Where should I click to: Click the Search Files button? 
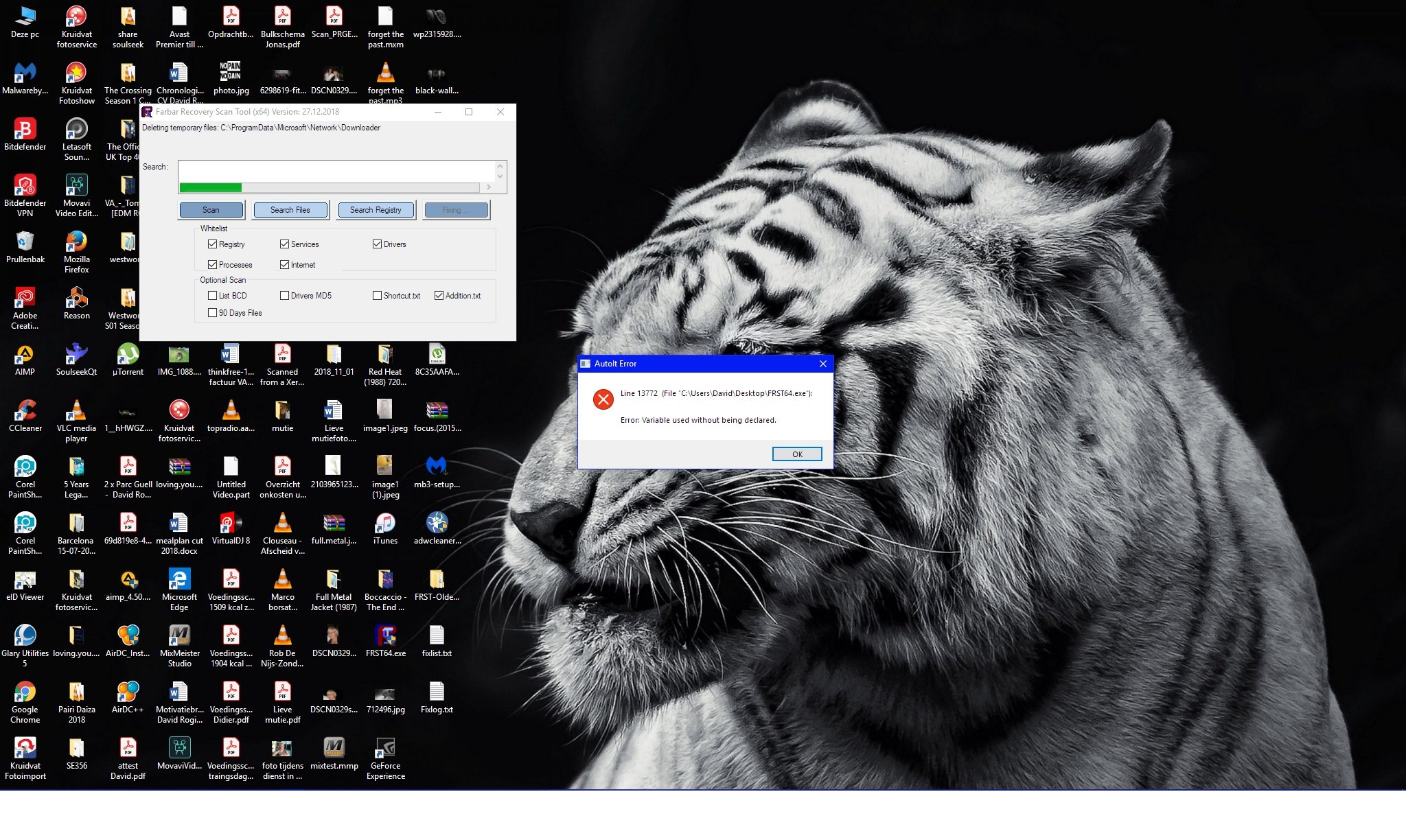coord(290,210)
